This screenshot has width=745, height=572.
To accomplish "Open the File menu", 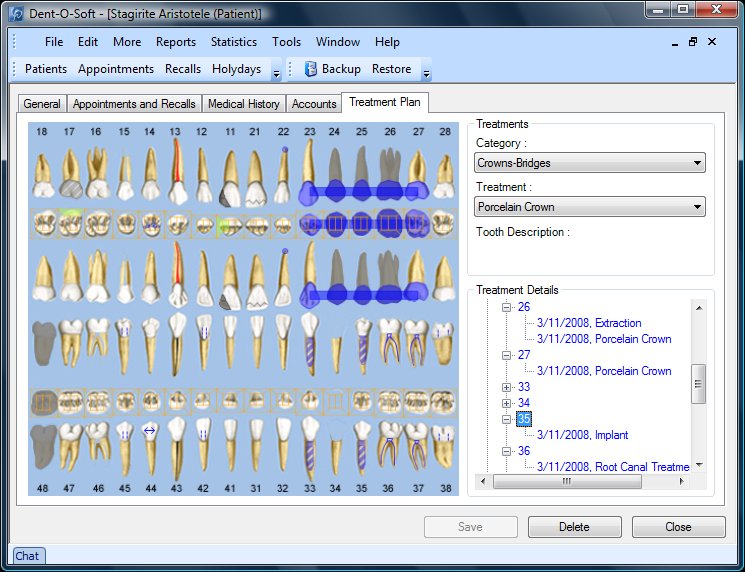I will click(x=54, y=42).
